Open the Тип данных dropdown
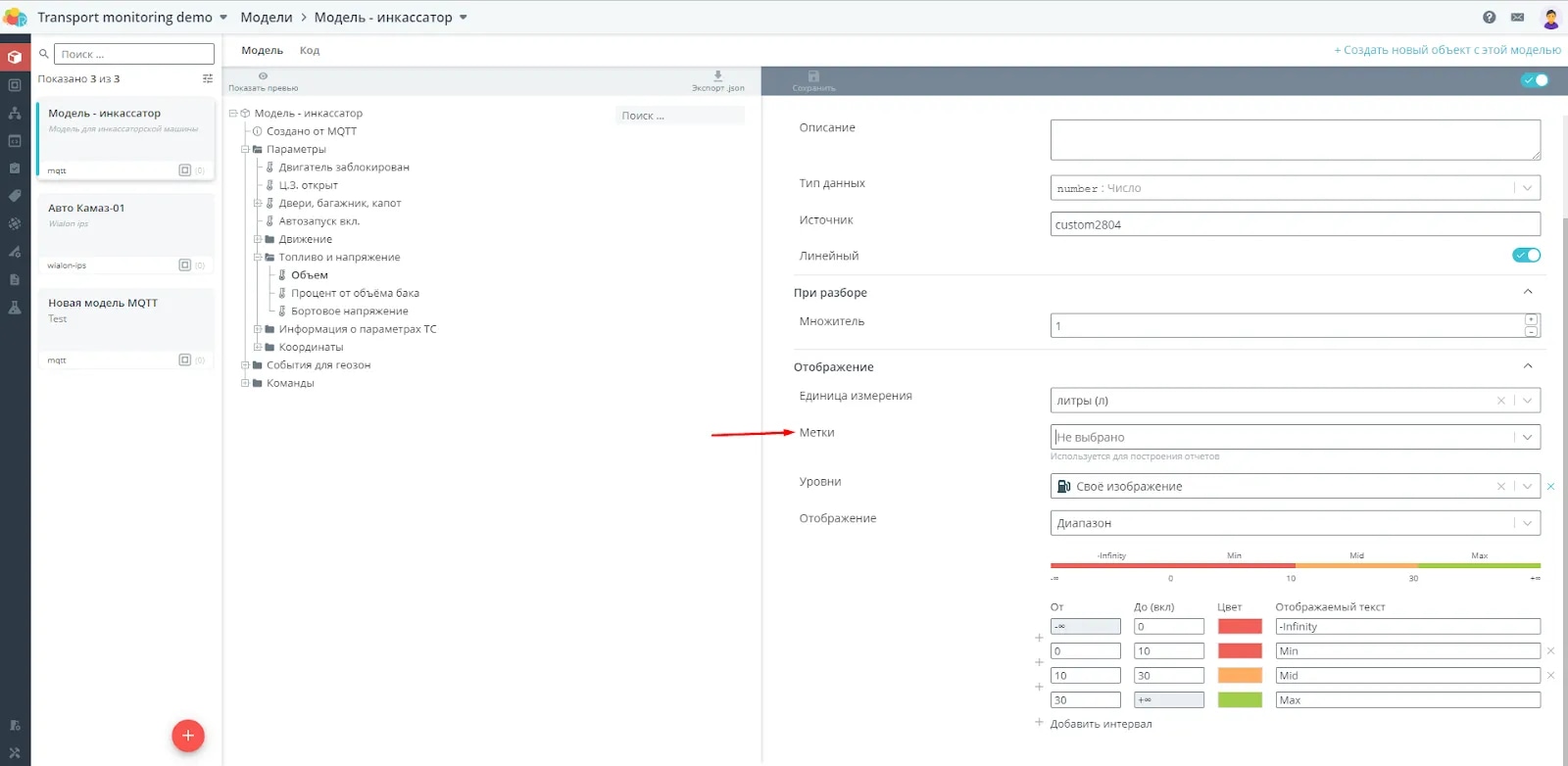 point(1295,188)
